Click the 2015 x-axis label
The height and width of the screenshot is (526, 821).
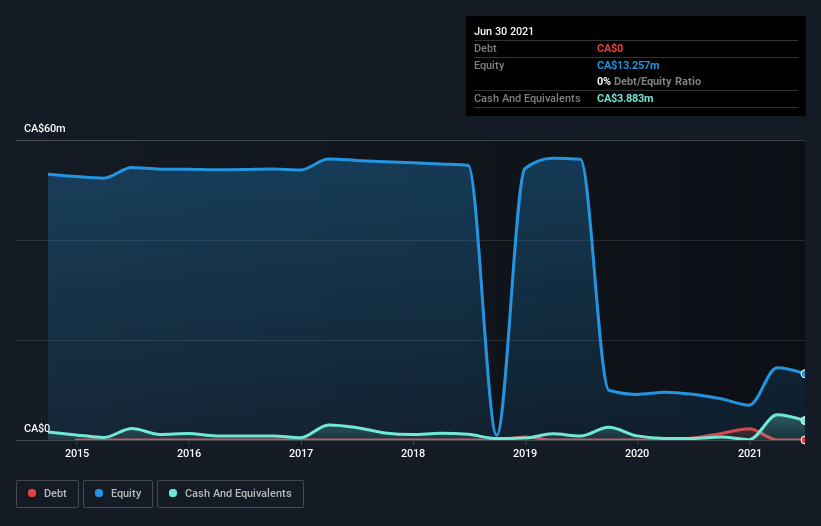tap(77, 453)
